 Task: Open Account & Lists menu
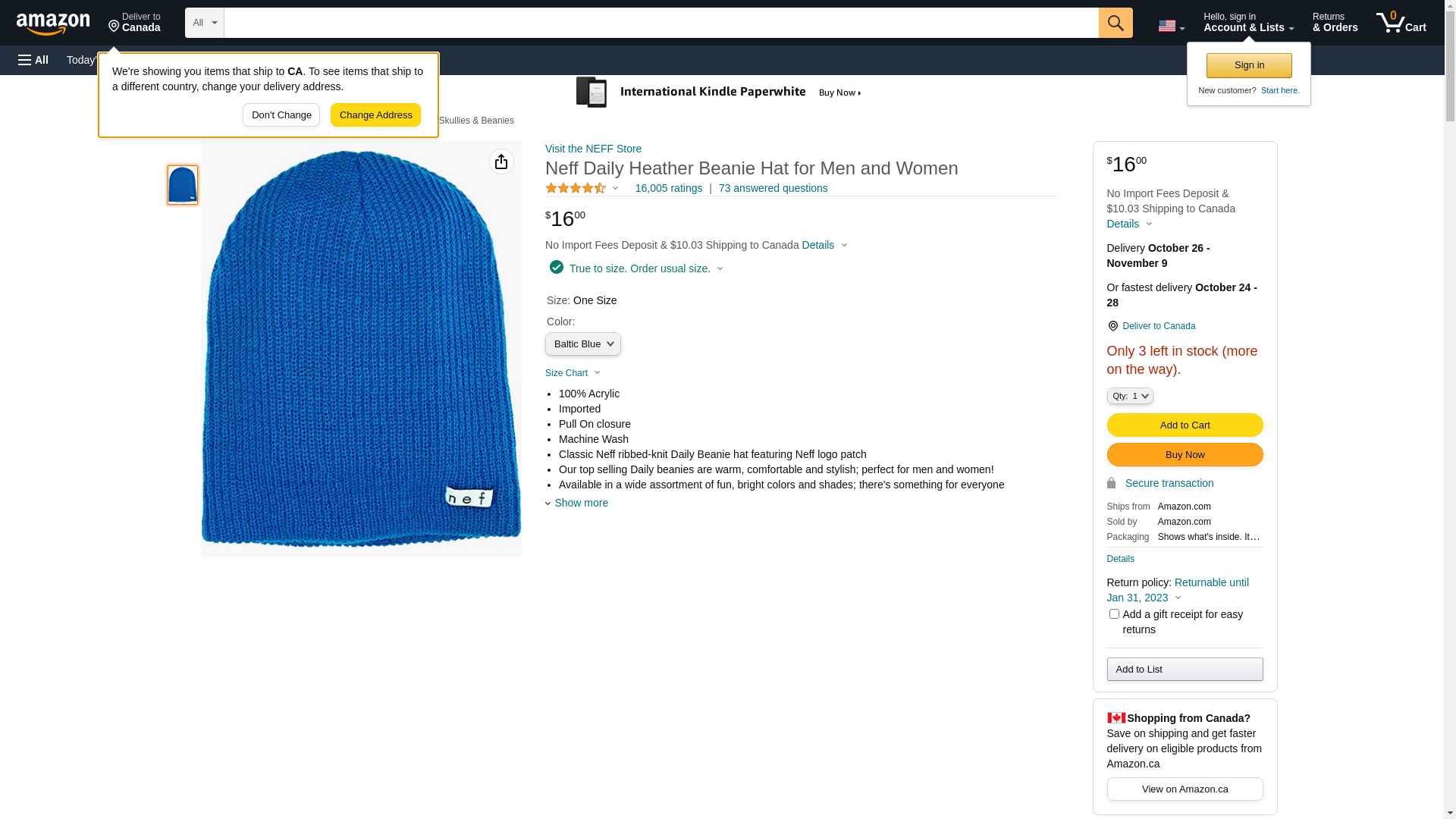[1248, 23]
